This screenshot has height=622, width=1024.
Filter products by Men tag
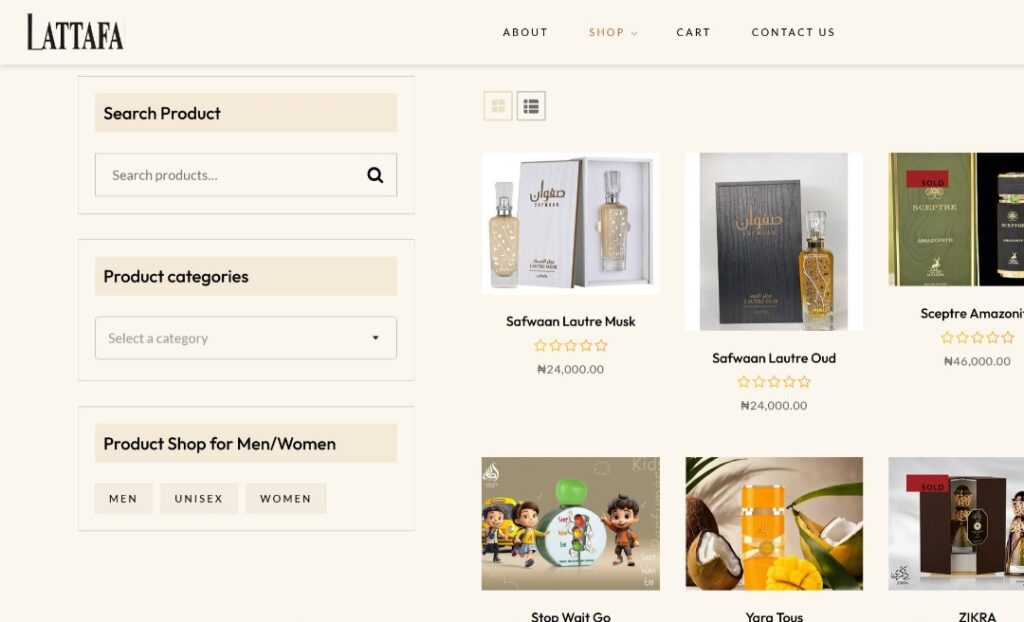(x=123, y=499)
